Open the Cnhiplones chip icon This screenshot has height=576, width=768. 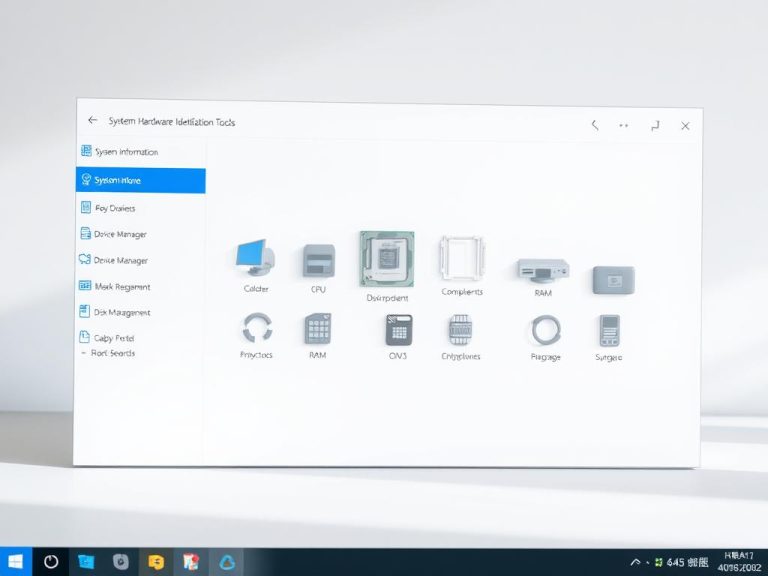[460, 330]
